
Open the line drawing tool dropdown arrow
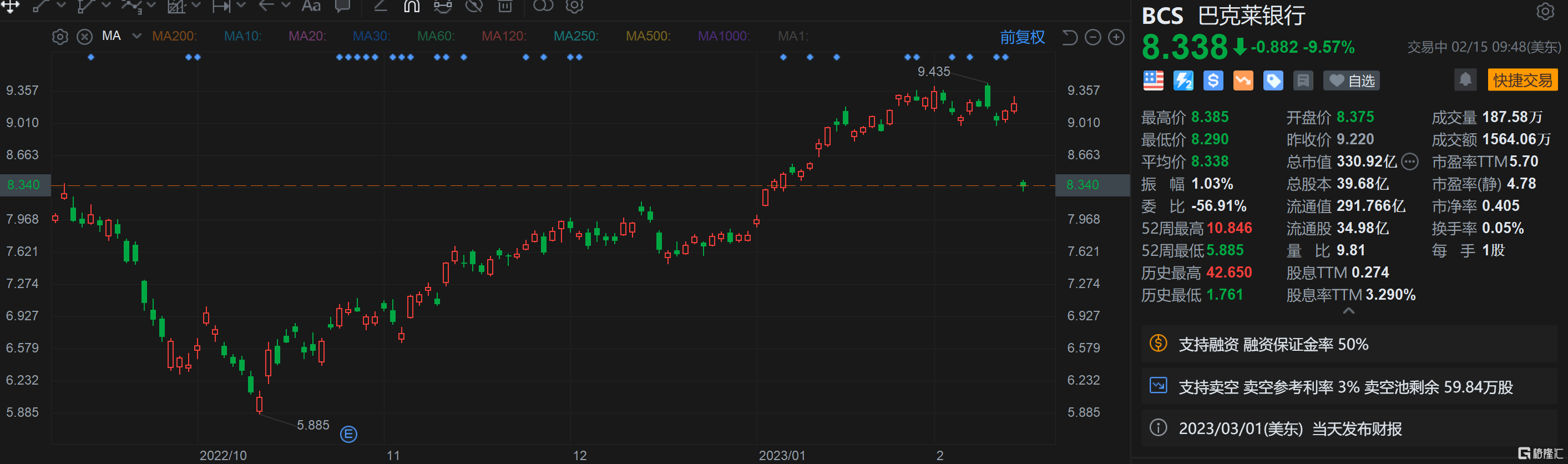click(x=61, y=6)
